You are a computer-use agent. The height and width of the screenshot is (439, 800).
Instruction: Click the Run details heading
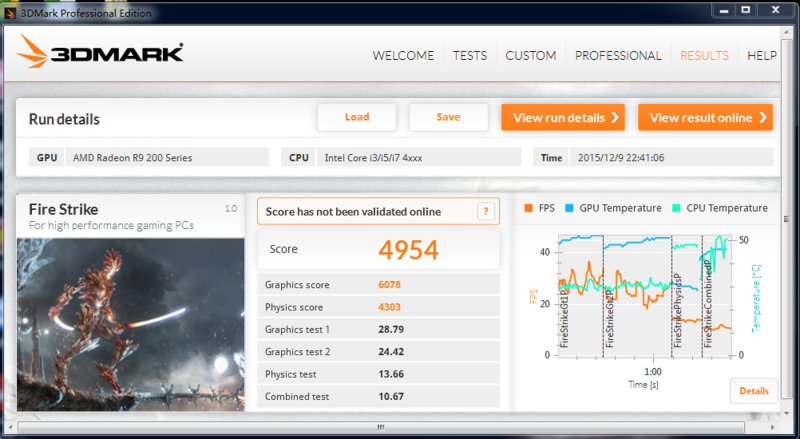[64, 119]
